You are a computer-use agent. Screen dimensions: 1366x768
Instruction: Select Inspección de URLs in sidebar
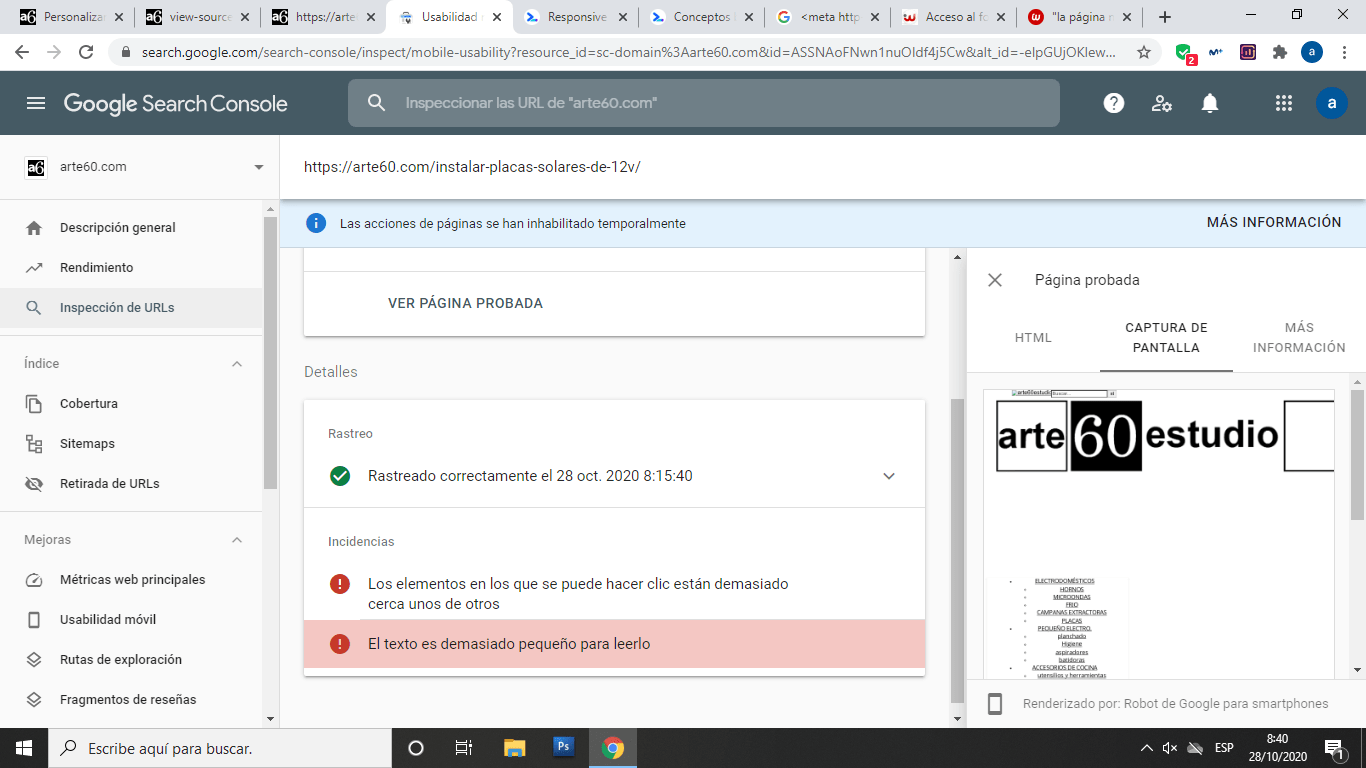tap(131, 308)
